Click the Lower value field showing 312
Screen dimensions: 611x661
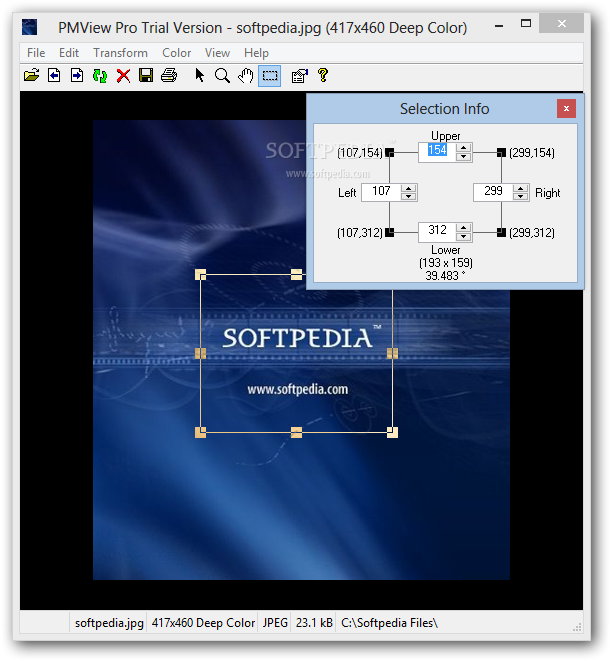pos(437,231)
